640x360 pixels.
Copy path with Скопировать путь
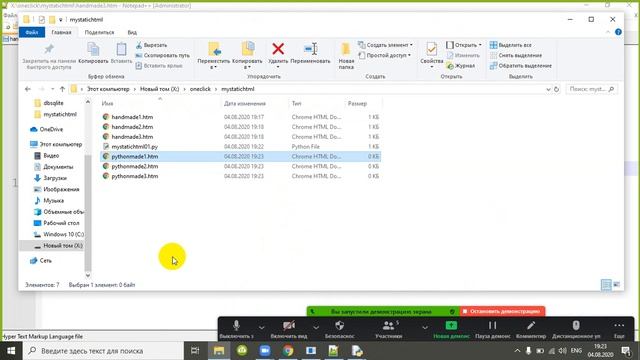click(162, 55)
